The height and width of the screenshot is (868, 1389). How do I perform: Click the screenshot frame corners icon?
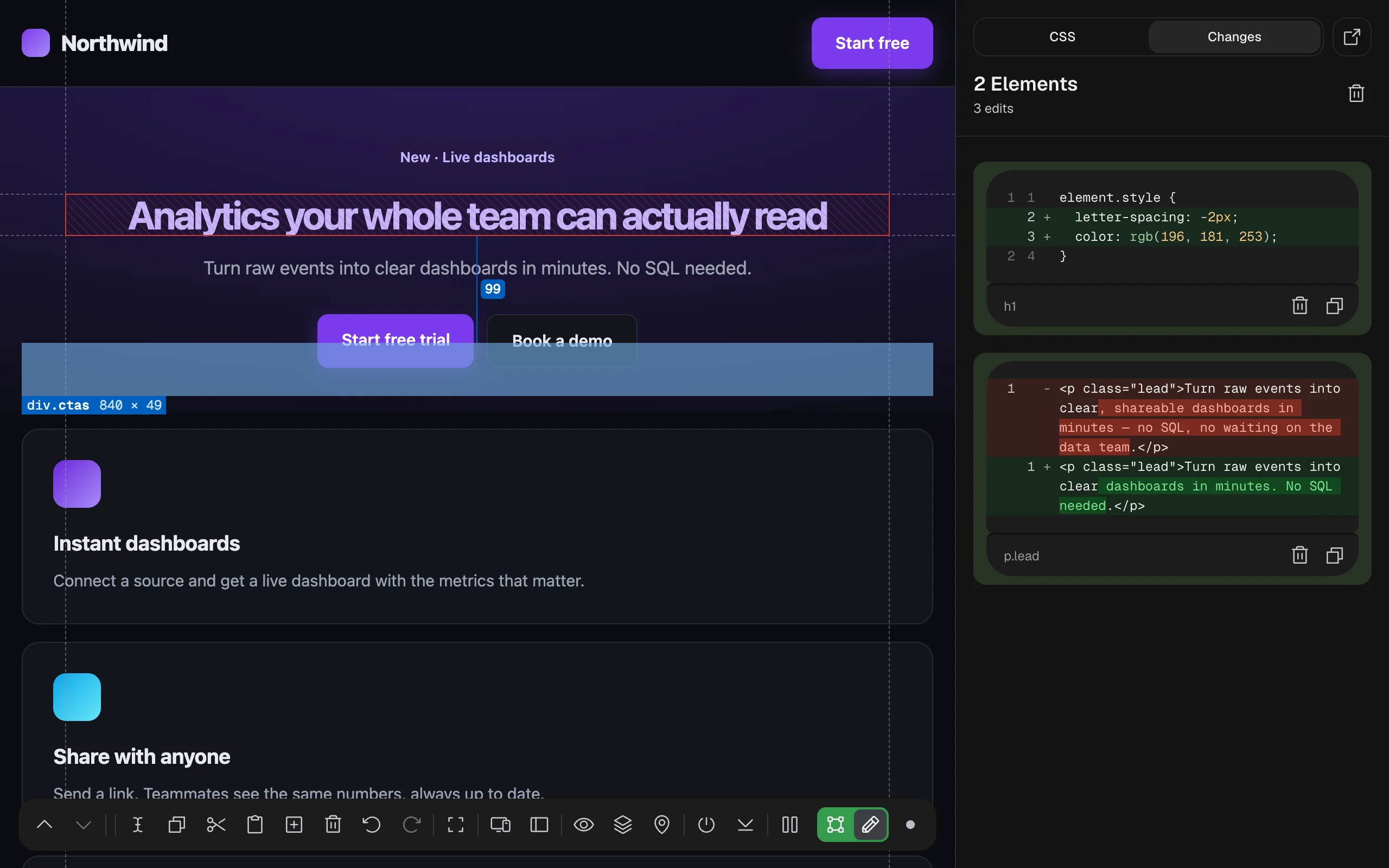click(x=456, y=825)
